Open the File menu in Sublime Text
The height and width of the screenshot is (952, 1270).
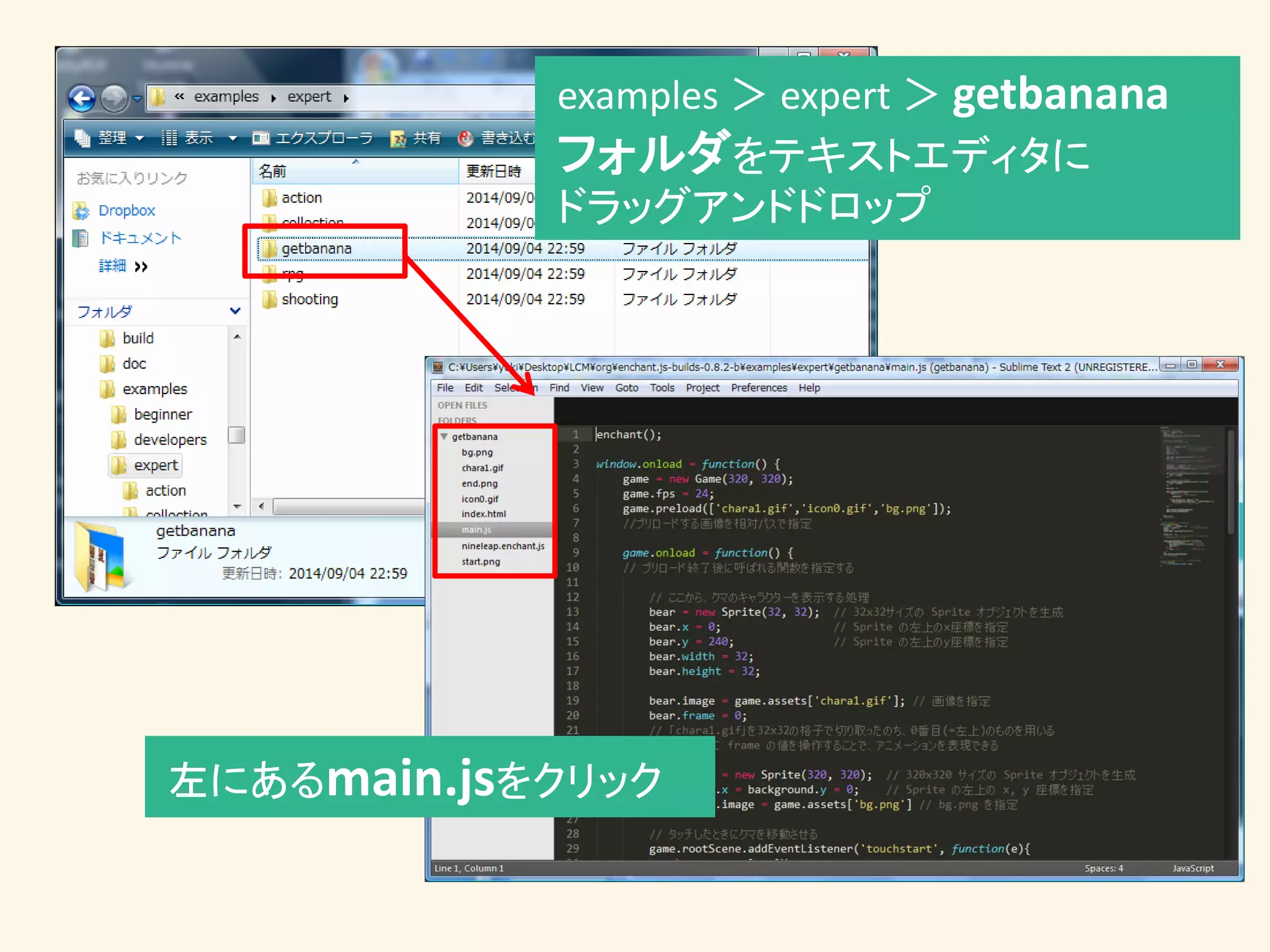[x=445, y=388]
